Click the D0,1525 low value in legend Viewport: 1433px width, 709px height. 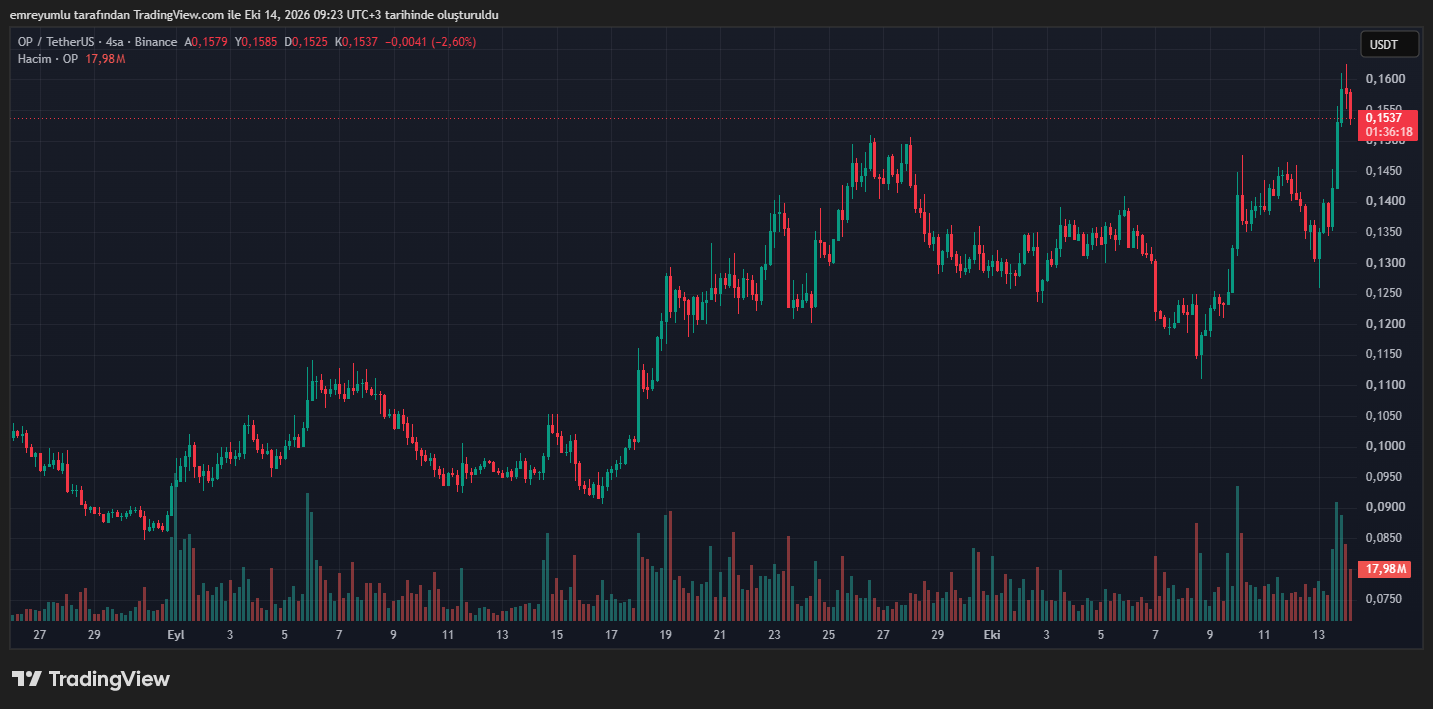point(307,42)
